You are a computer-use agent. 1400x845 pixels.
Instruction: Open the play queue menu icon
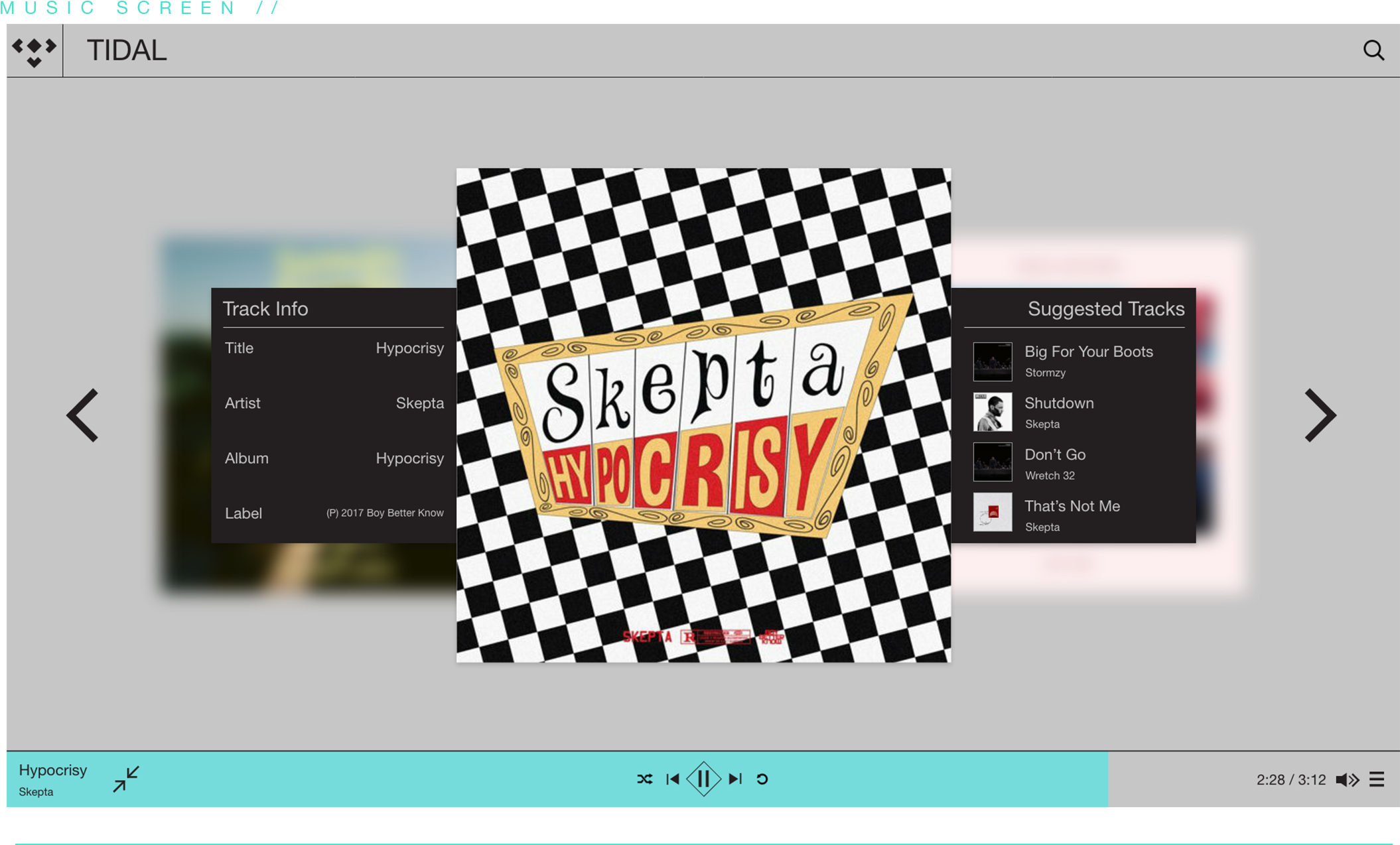pyautogui.click(x=1377, y=780)
